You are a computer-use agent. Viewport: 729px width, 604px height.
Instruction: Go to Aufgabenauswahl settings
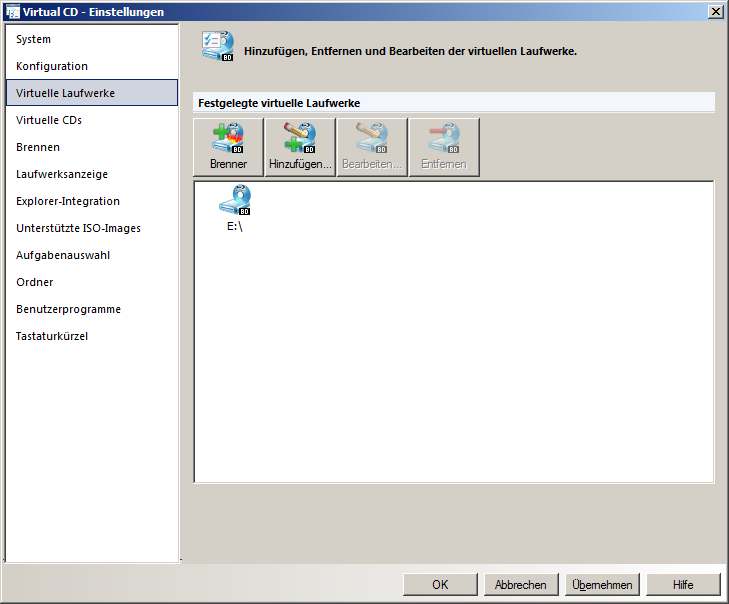(92, 255)
